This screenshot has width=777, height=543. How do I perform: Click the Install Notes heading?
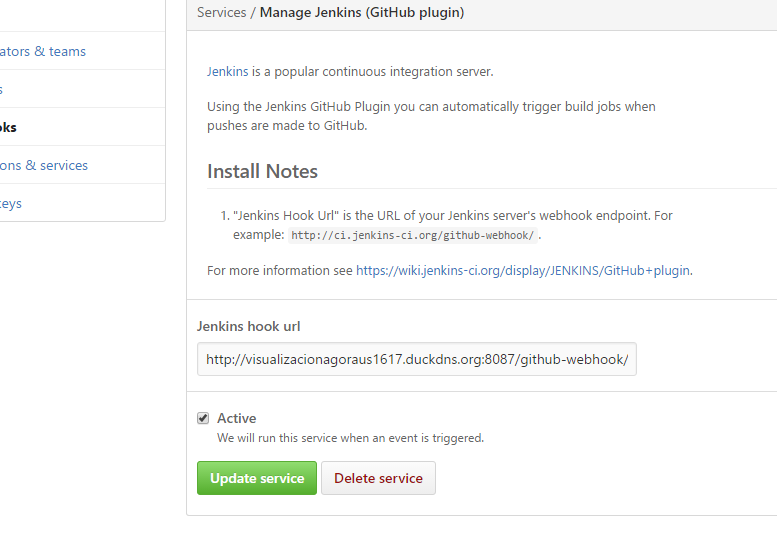[262, 171]
